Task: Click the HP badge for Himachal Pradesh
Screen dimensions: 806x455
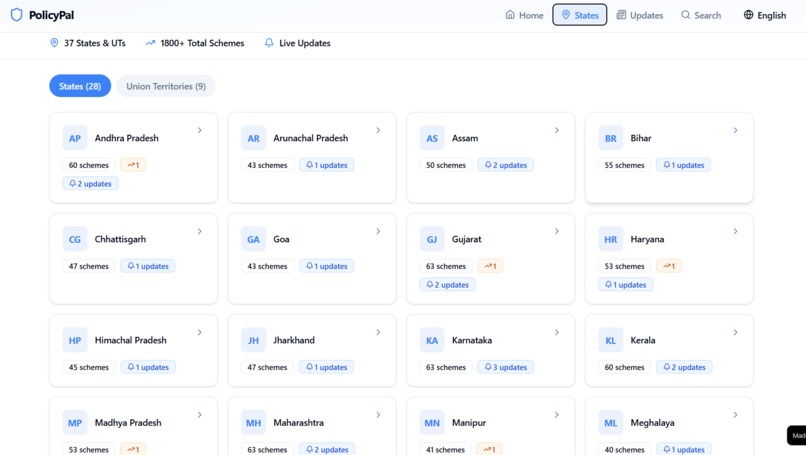Action: coord(75,340)
